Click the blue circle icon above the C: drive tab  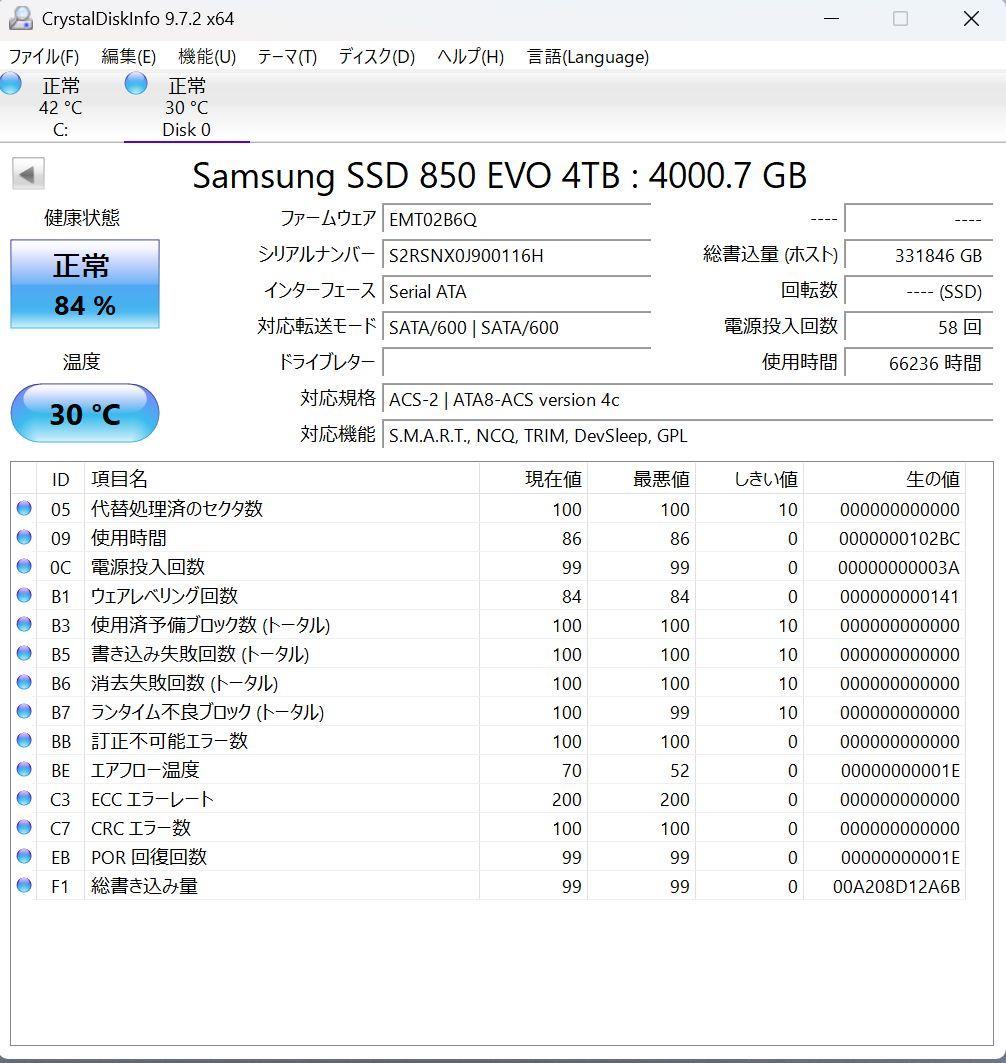[10, 85]
